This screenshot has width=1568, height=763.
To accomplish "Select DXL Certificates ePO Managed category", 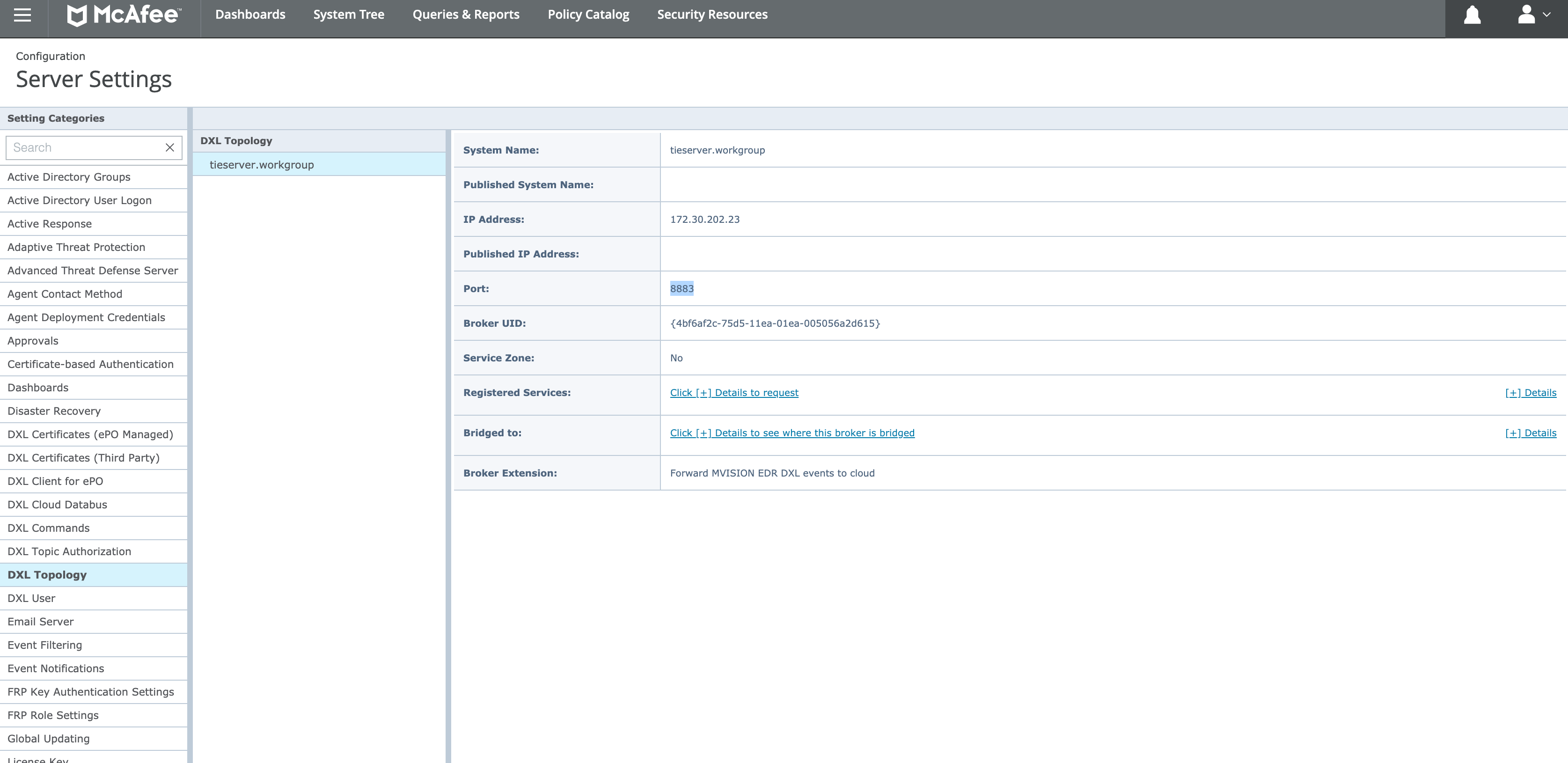I will (90, 434).
